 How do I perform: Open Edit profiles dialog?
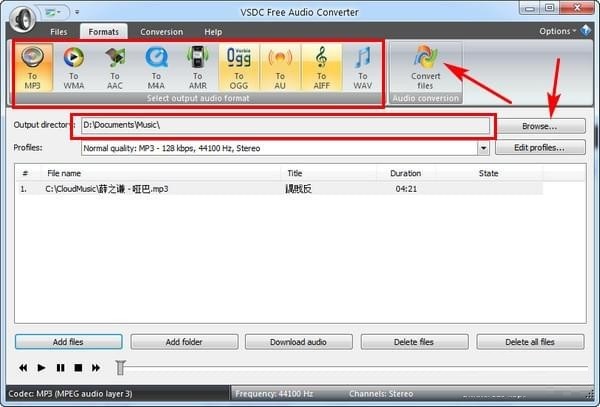[540, 148]
